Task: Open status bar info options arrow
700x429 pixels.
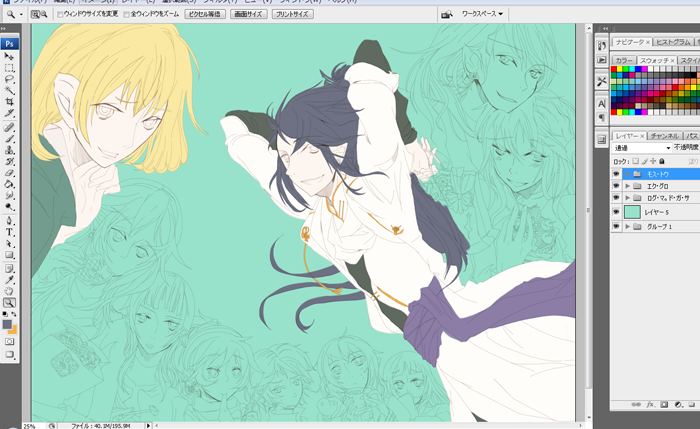Action: pyautogui.click(x=149, y=426)
